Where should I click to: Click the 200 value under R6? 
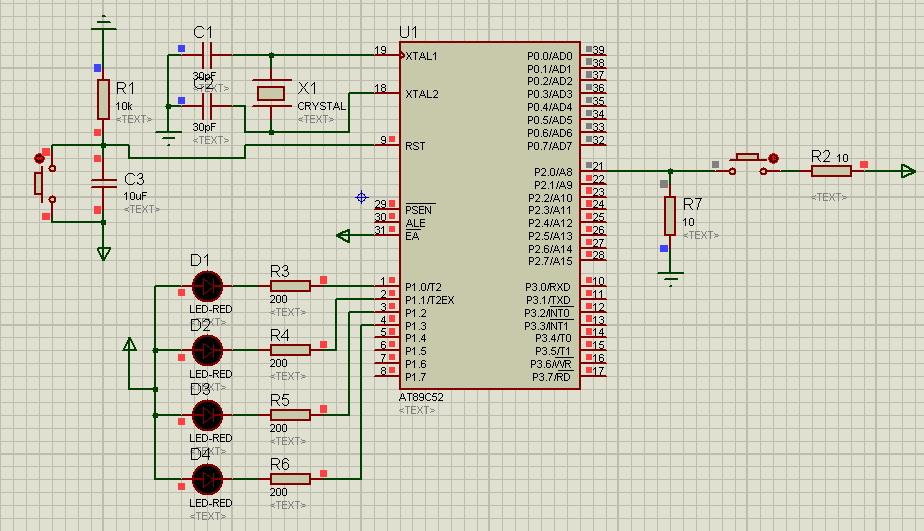pyautogui.click(x=279, y=492)
